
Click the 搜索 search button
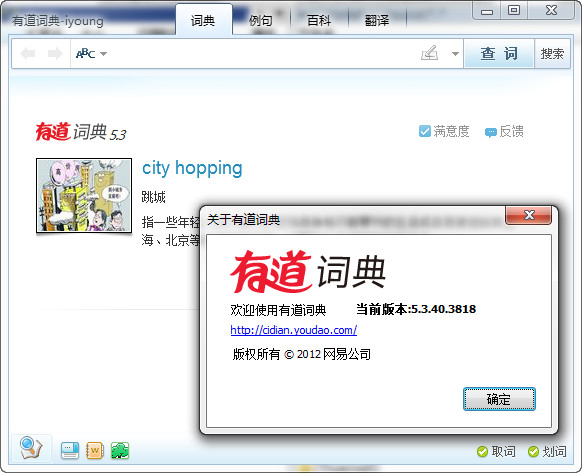pos(552,53)
